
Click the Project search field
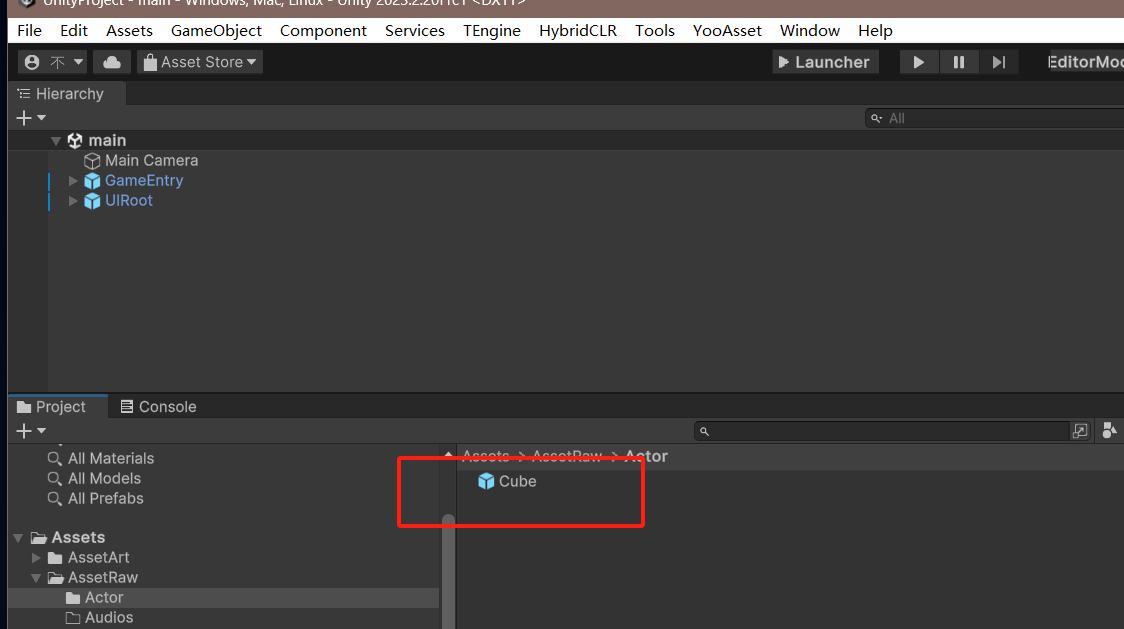coord(881,431)
